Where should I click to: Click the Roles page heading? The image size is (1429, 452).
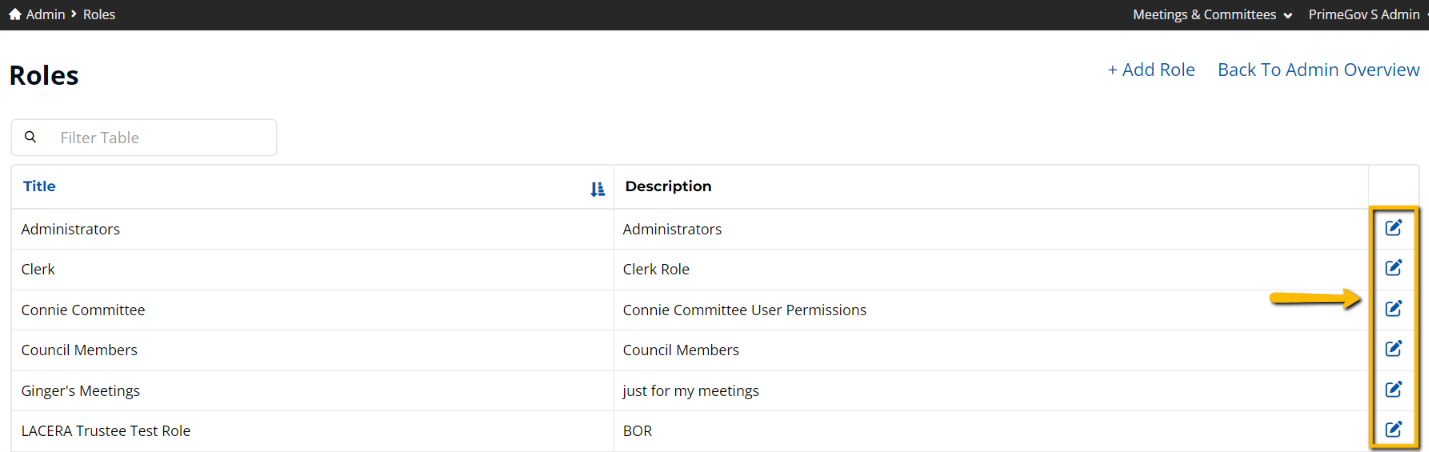coord(44,76)
